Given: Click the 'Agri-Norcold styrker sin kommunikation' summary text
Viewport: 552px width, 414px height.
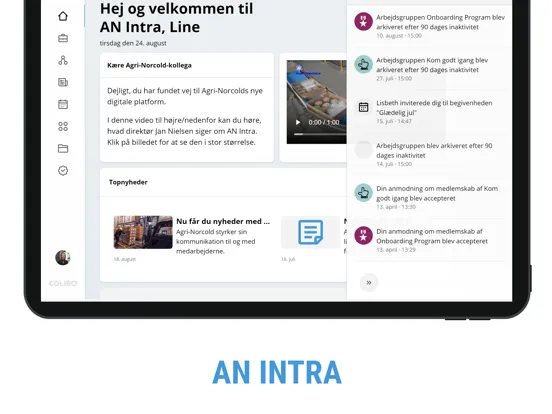Looking at the screenshot, I should [x=215, y=242].
